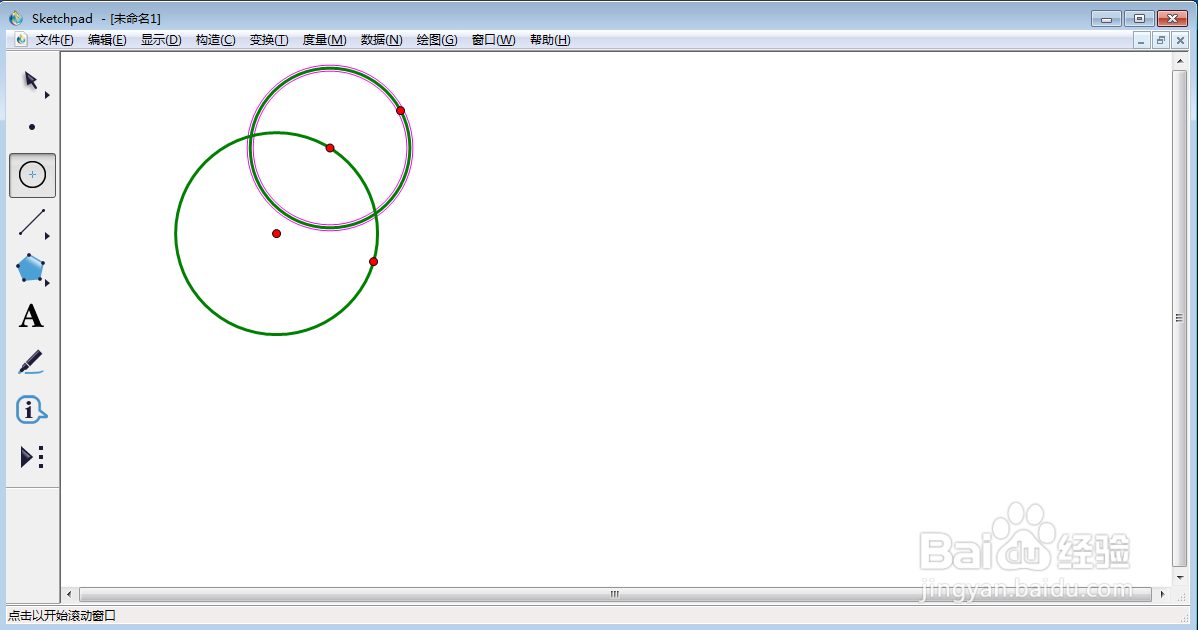
Task: Open the 绘图(G) menu
Action: coord(437,40)
